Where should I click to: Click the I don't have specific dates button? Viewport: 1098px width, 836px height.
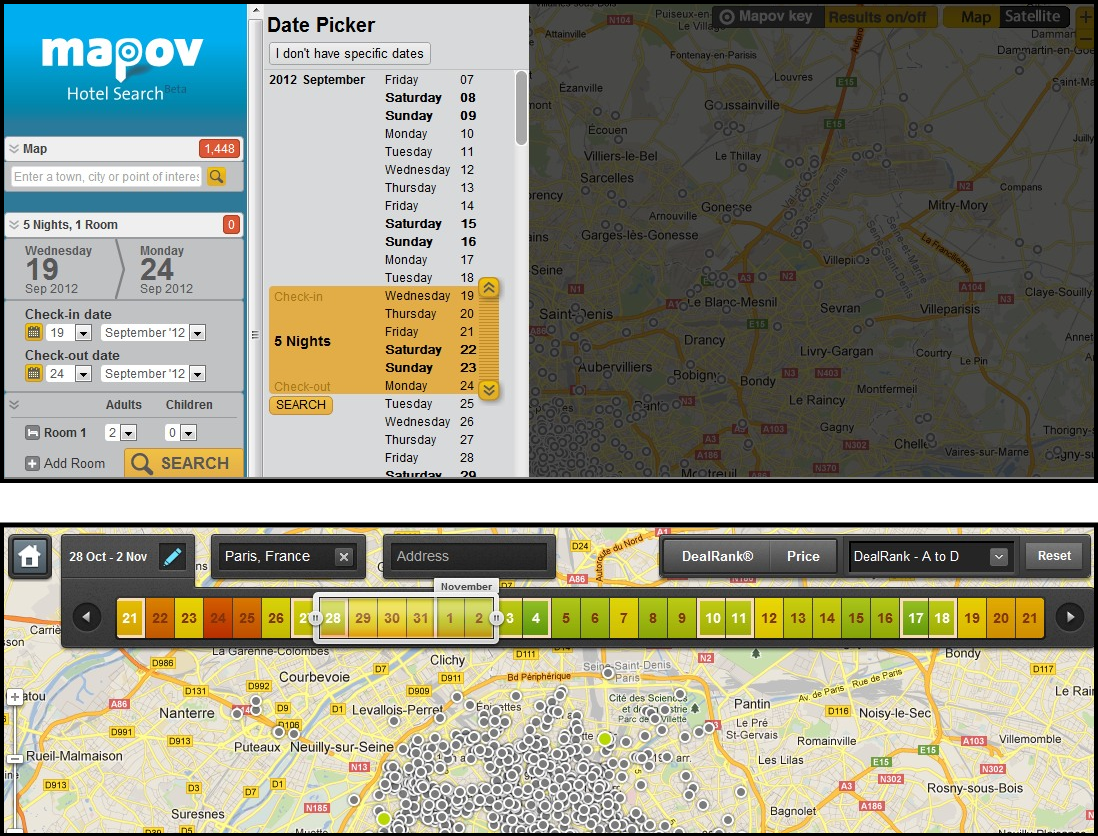[x=350, y=53]
